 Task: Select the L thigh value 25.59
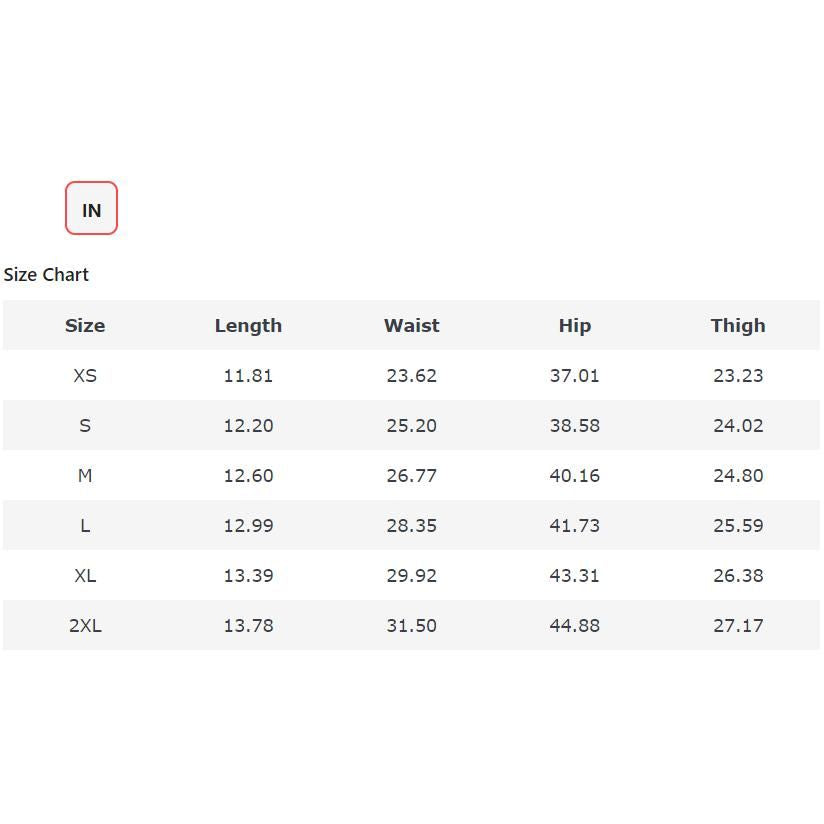[738, 526]
